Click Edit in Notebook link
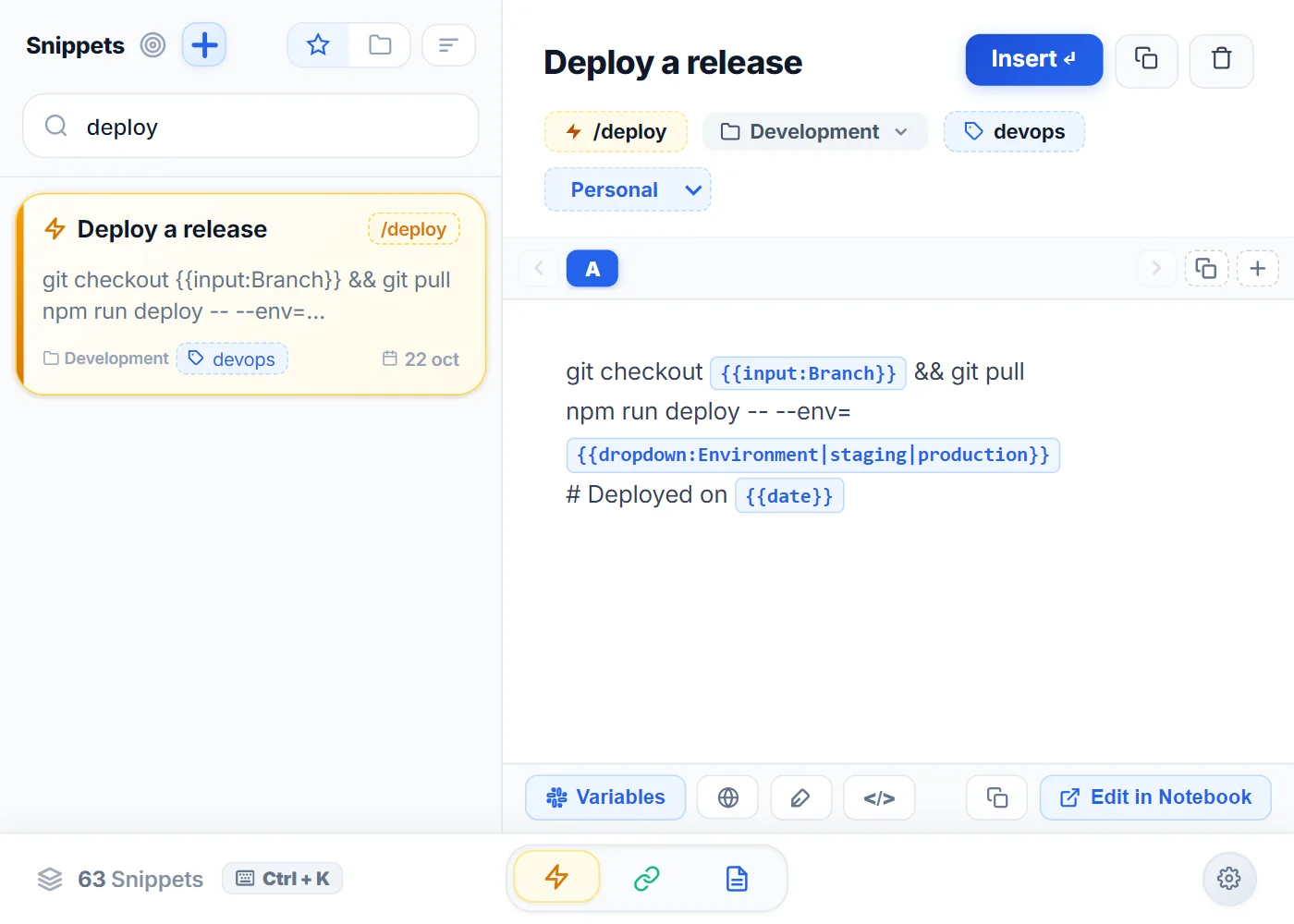The height and width of the screenshot is (924, 1294). [1155, 797]
